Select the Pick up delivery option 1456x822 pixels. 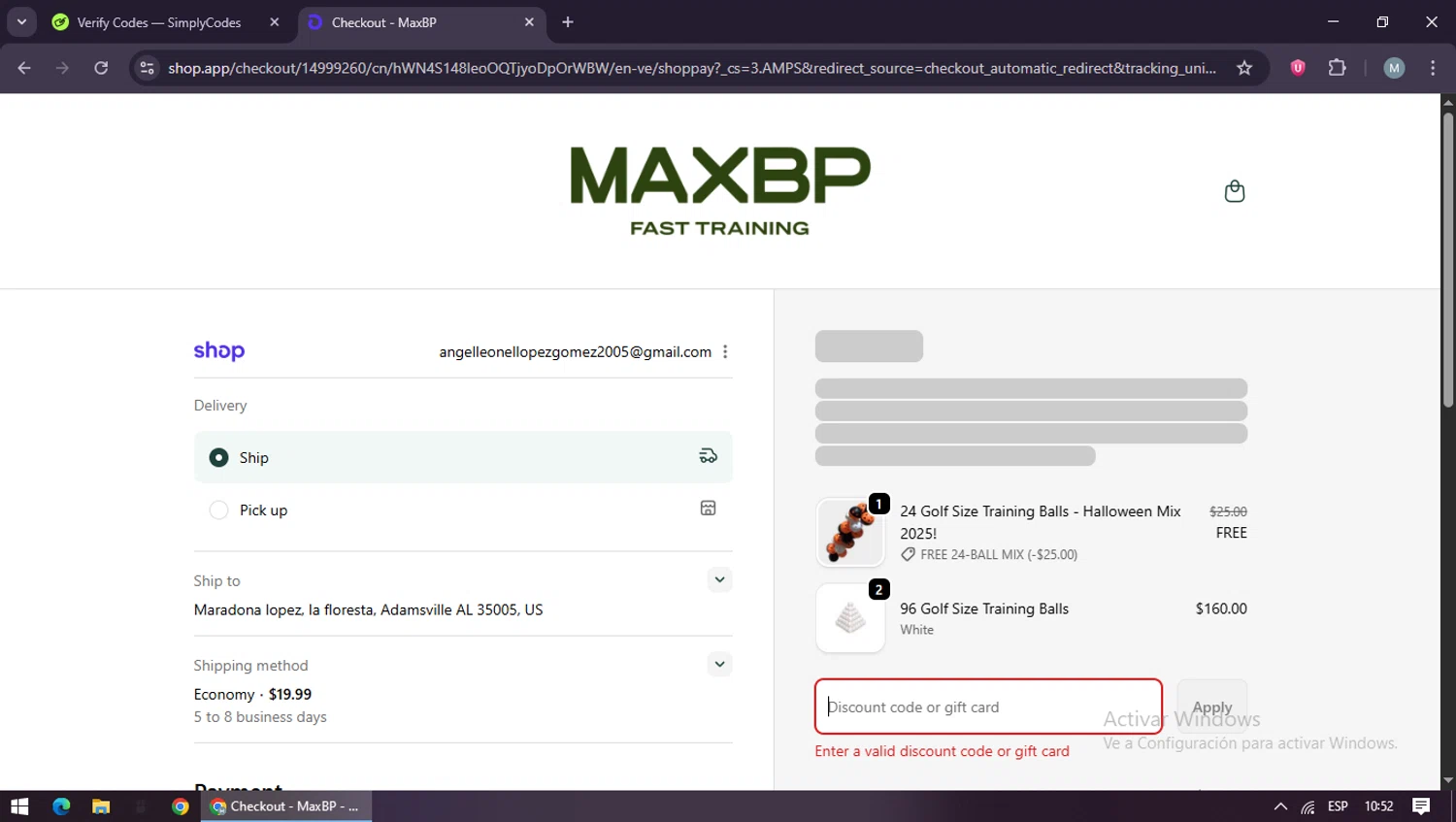pyautogui.click(x=463, y=510)
